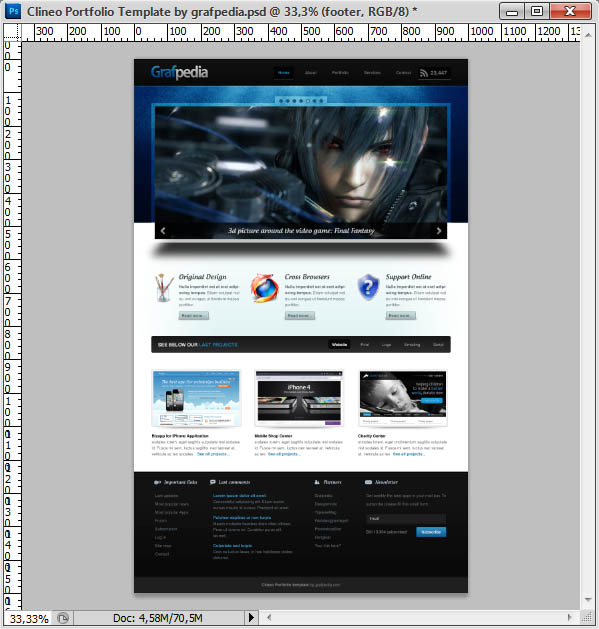Click the Photoshop Ps icon in the title bar
This screenshot has height=629, width=599.
pos(13,11)
